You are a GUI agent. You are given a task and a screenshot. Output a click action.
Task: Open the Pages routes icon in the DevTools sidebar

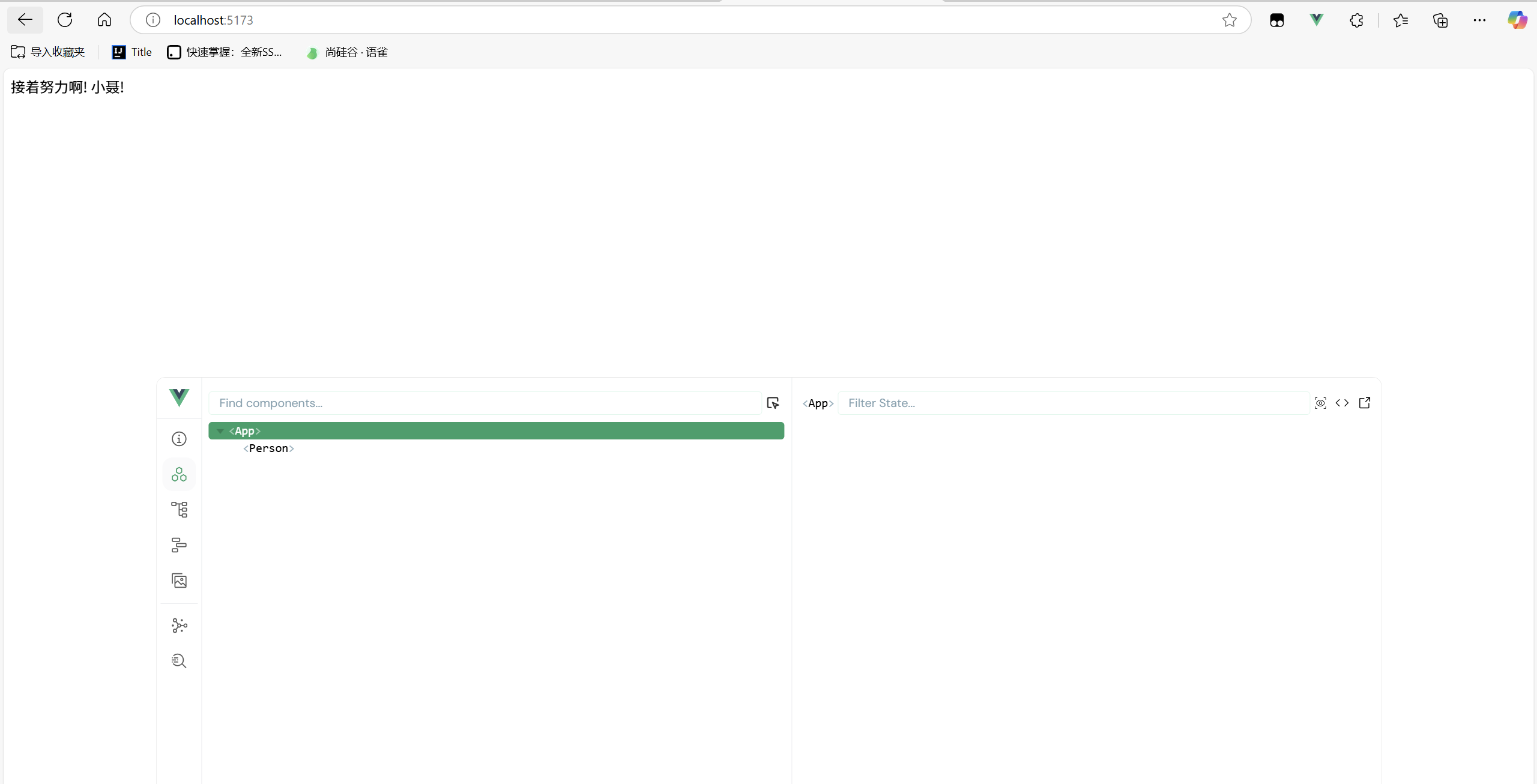pos(179,510)
